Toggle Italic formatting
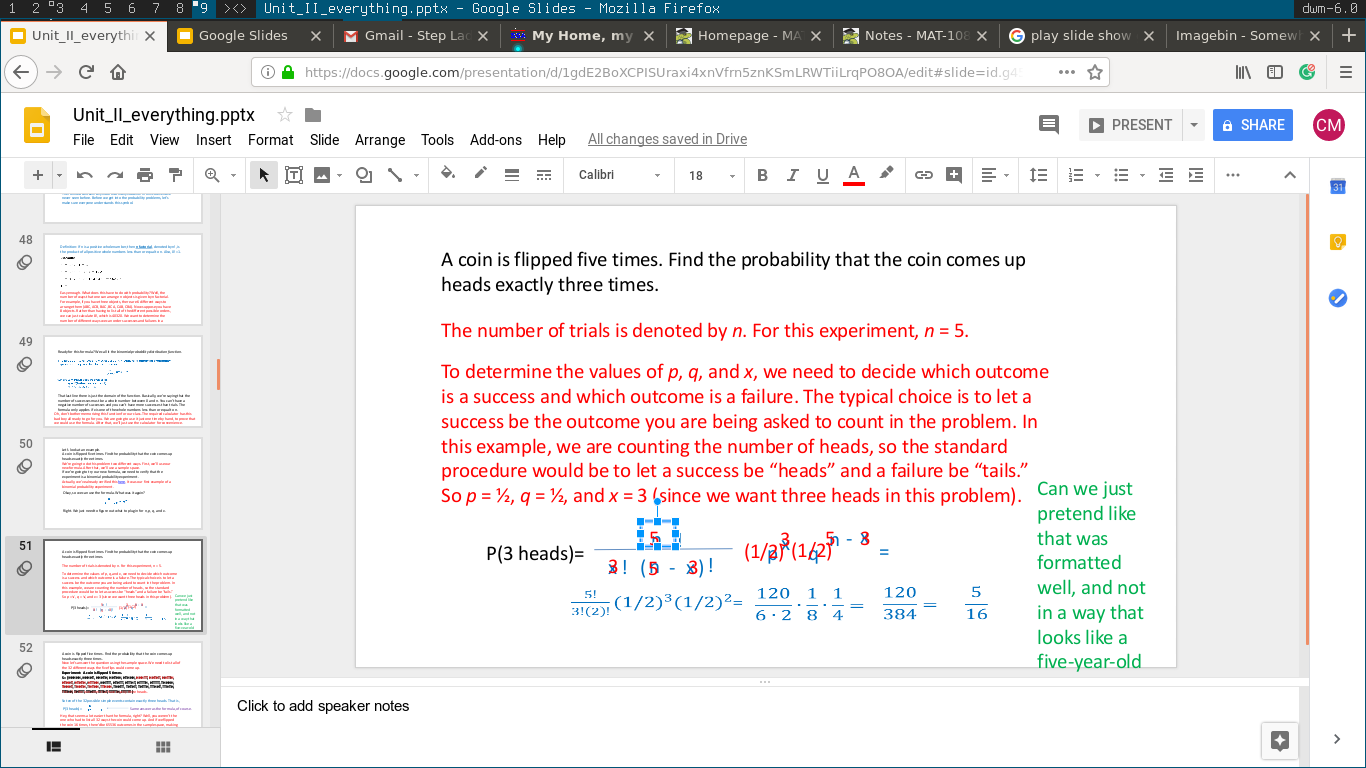The height and width of the screenshot is (768, 1366). point(792,175)
